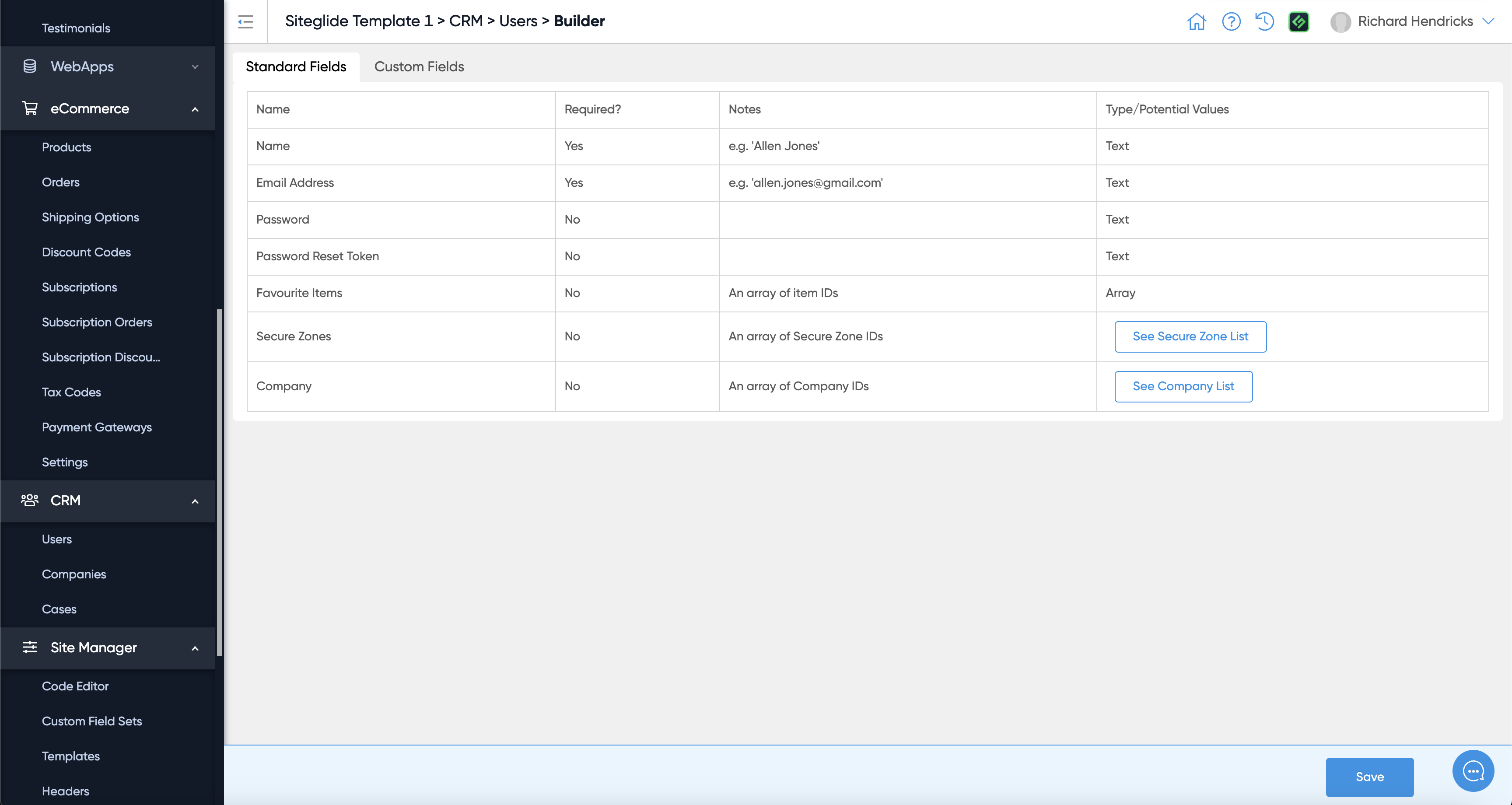Collapse sidebar using the menu toggle icon
1512x805 pixels.
click(245, 22)
